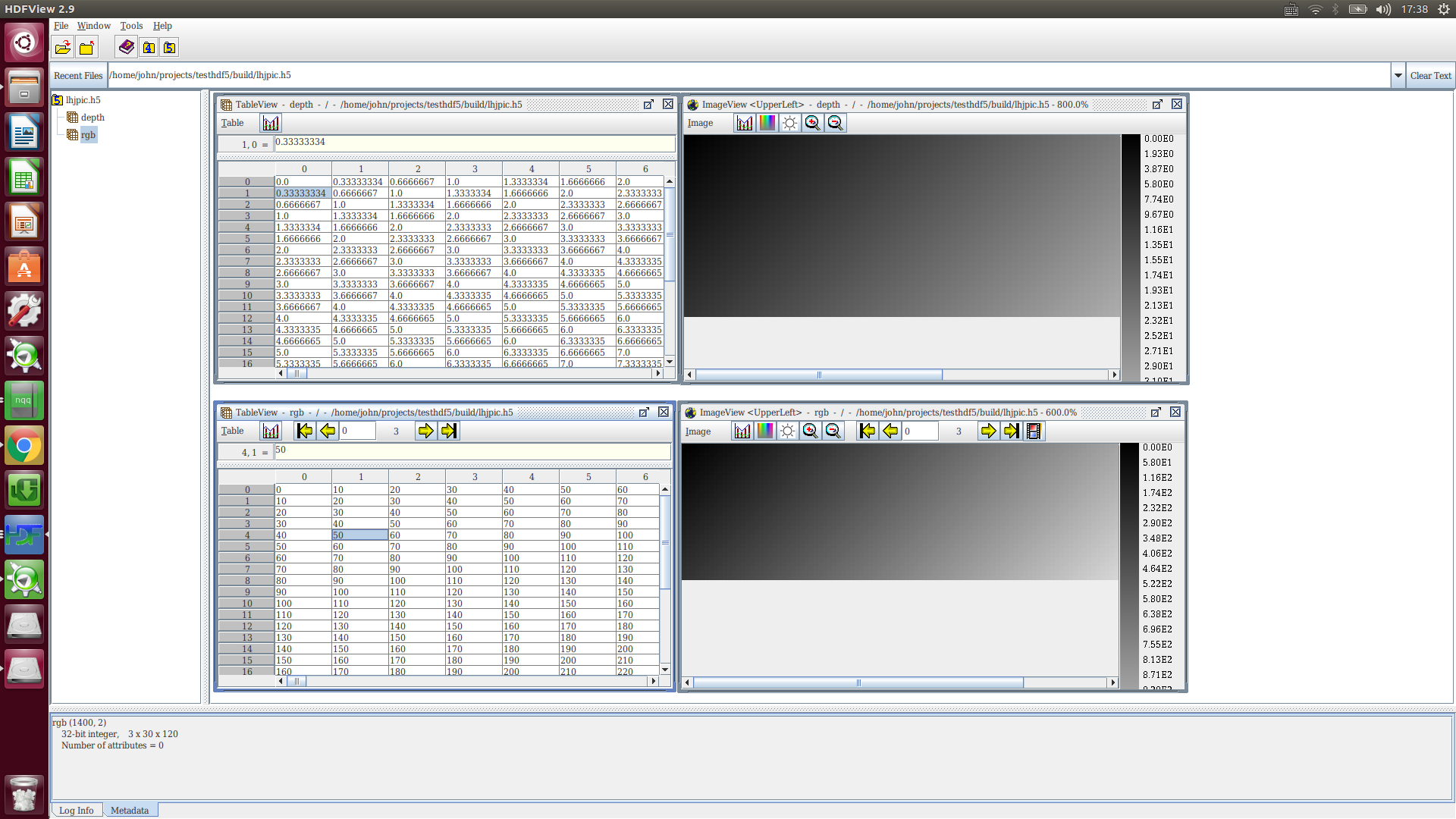Select the depth dataset in tree
1456x819 pixels.
tap(93, 118)
